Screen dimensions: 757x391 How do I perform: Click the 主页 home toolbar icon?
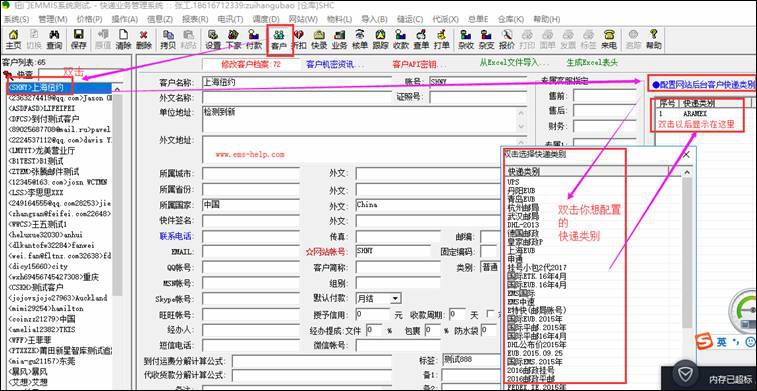click(14, 40)
